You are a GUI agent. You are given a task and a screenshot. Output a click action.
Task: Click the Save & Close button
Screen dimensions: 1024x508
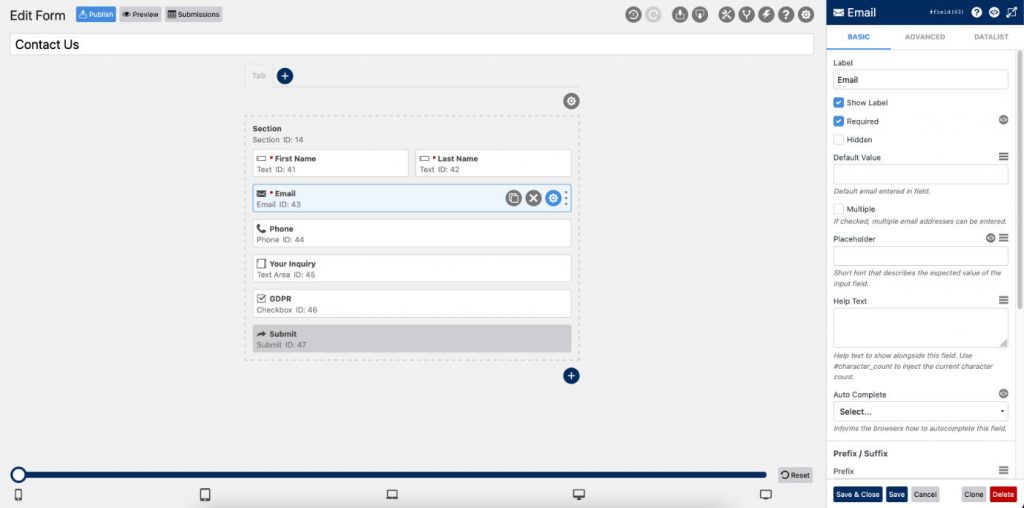point(857,494)
